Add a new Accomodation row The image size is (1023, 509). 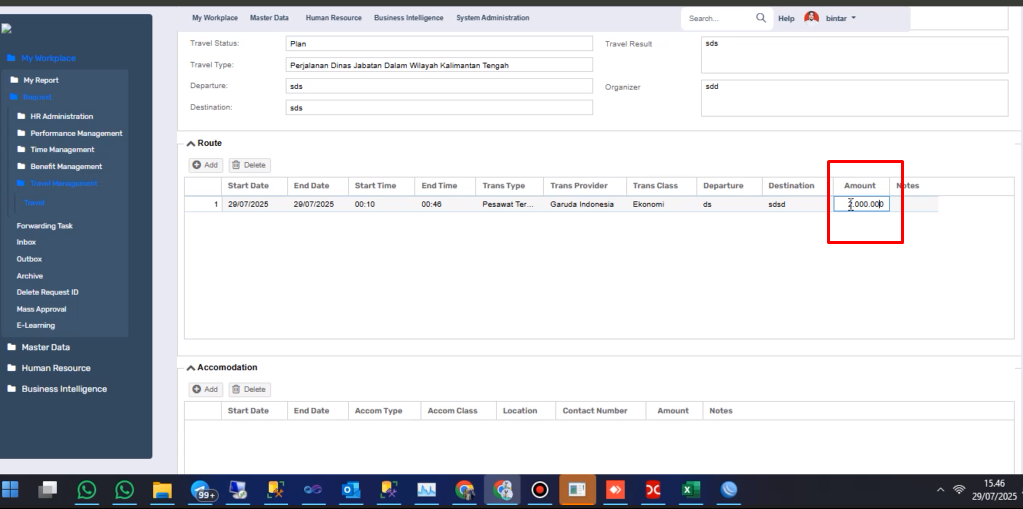point(206,390)
